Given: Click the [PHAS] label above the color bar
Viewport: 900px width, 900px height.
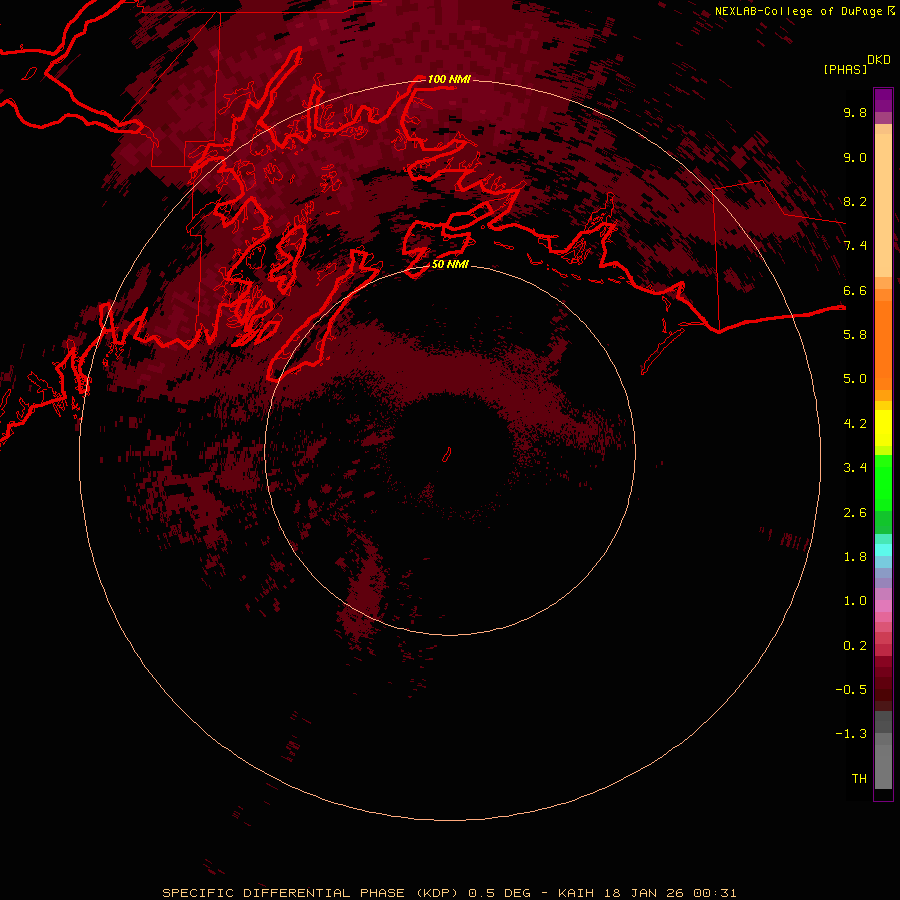Looking at the screenshot, I should (x=845, y=69).
